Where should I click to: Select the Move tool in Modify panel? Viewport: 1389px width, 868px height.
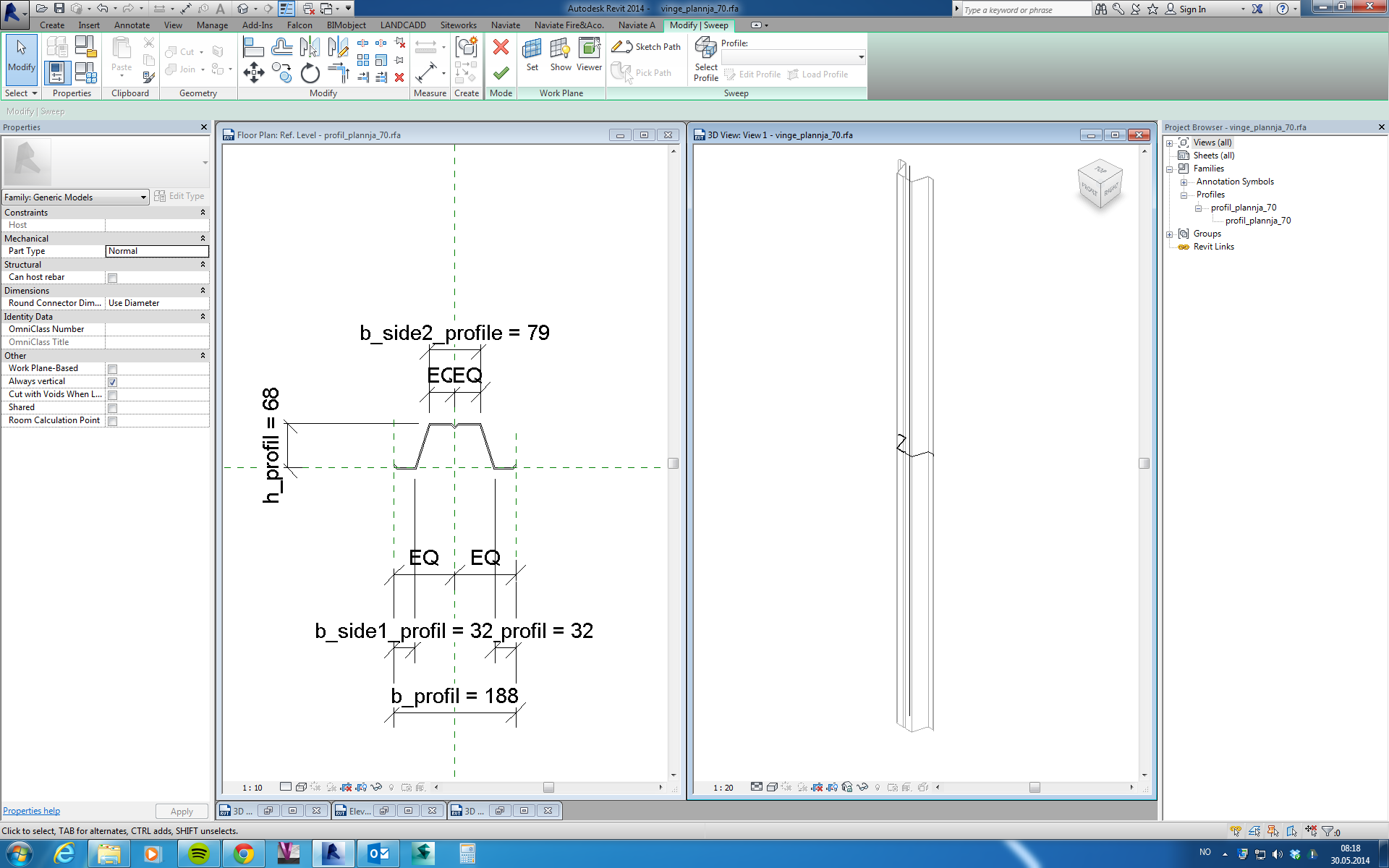[x=253, y=72]
